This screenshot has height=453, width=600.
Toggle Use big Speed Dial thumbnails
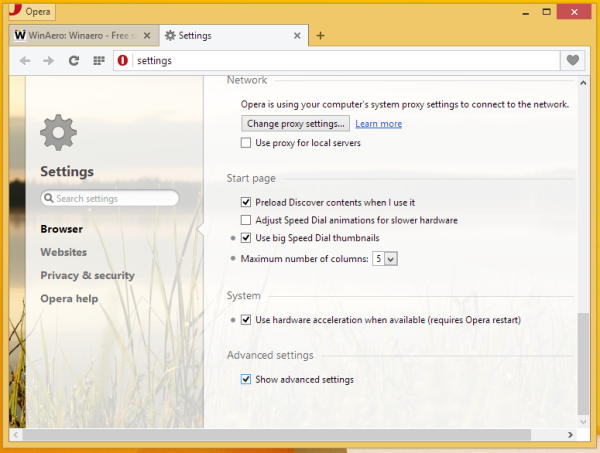click(246, 238)
